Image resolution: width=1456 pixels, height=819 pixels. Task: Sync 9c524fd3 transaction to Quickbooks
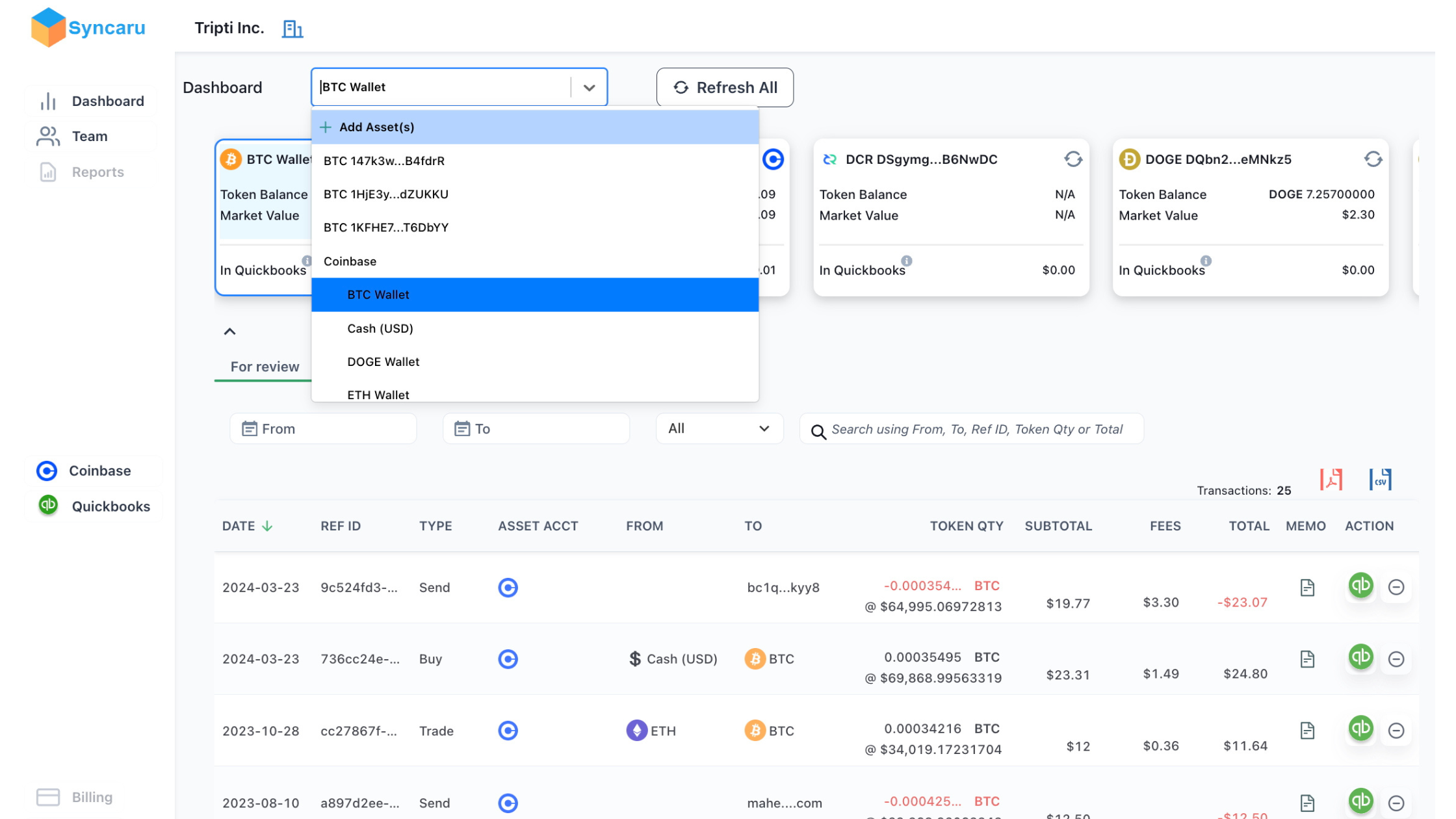coord(1360,586)
